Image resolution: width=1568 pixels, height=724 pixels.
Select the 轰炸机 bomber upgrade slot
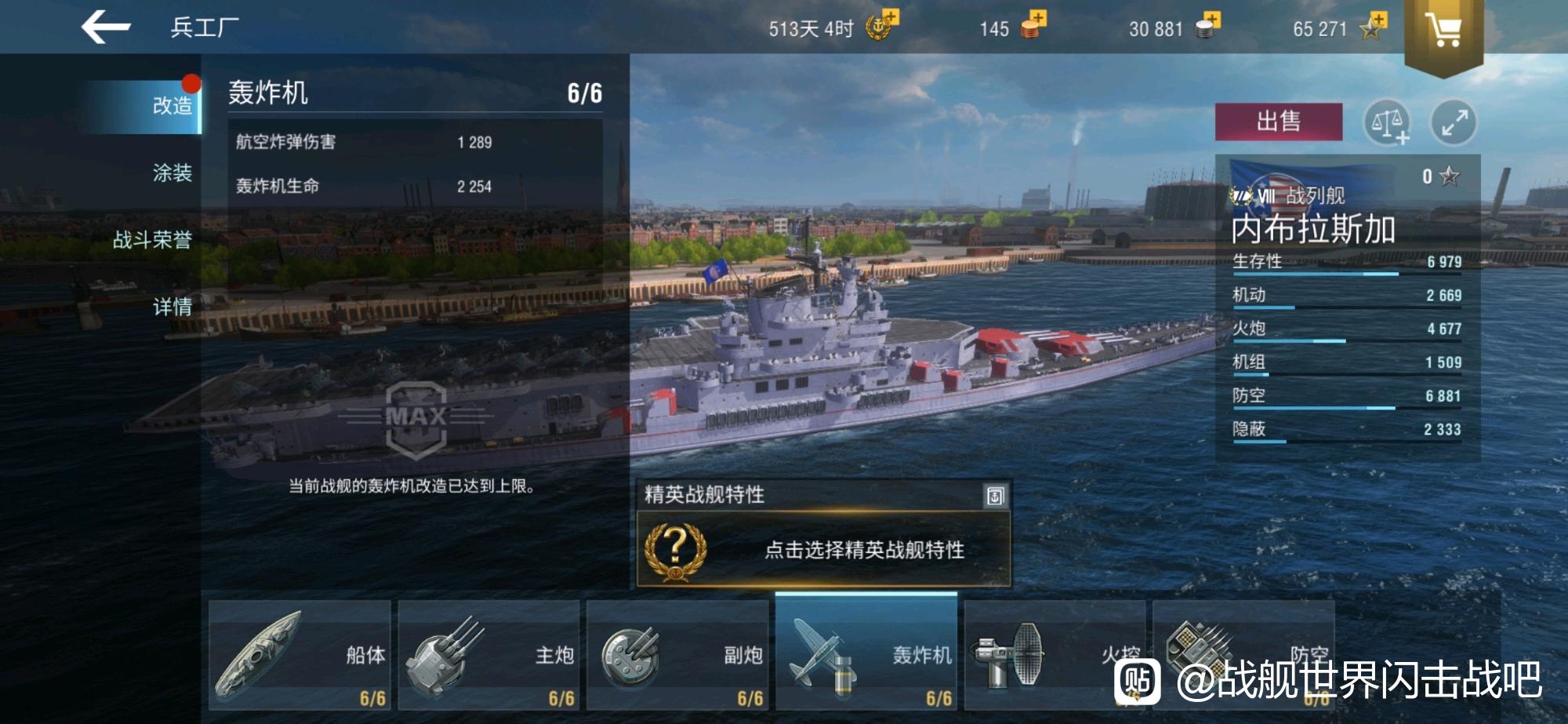tap(866, 653)
